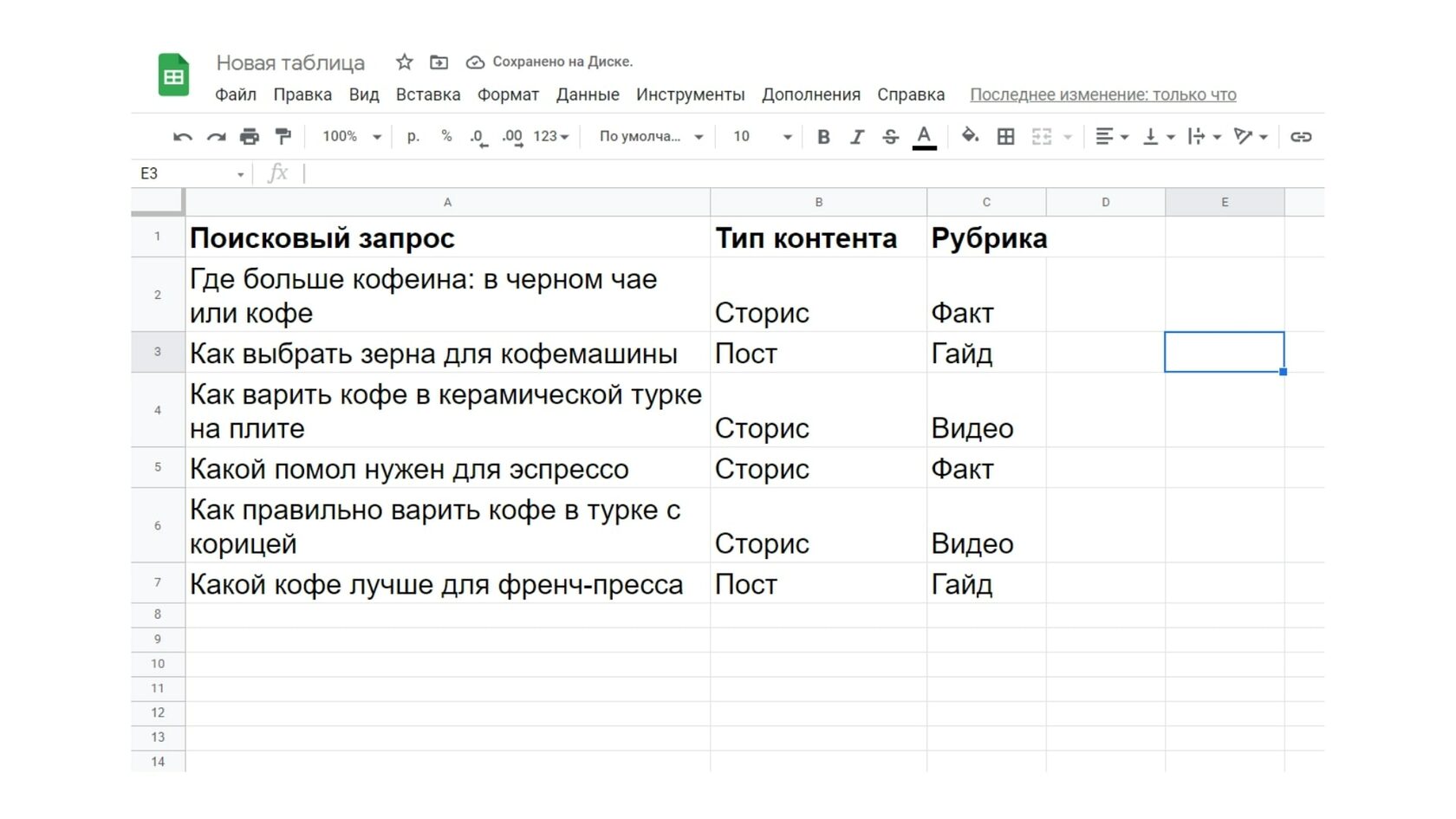The height and width of the screenshot is (819, 1456).
Task: Select column E header
Action: pyautogui.click(x=1225, y=202)
